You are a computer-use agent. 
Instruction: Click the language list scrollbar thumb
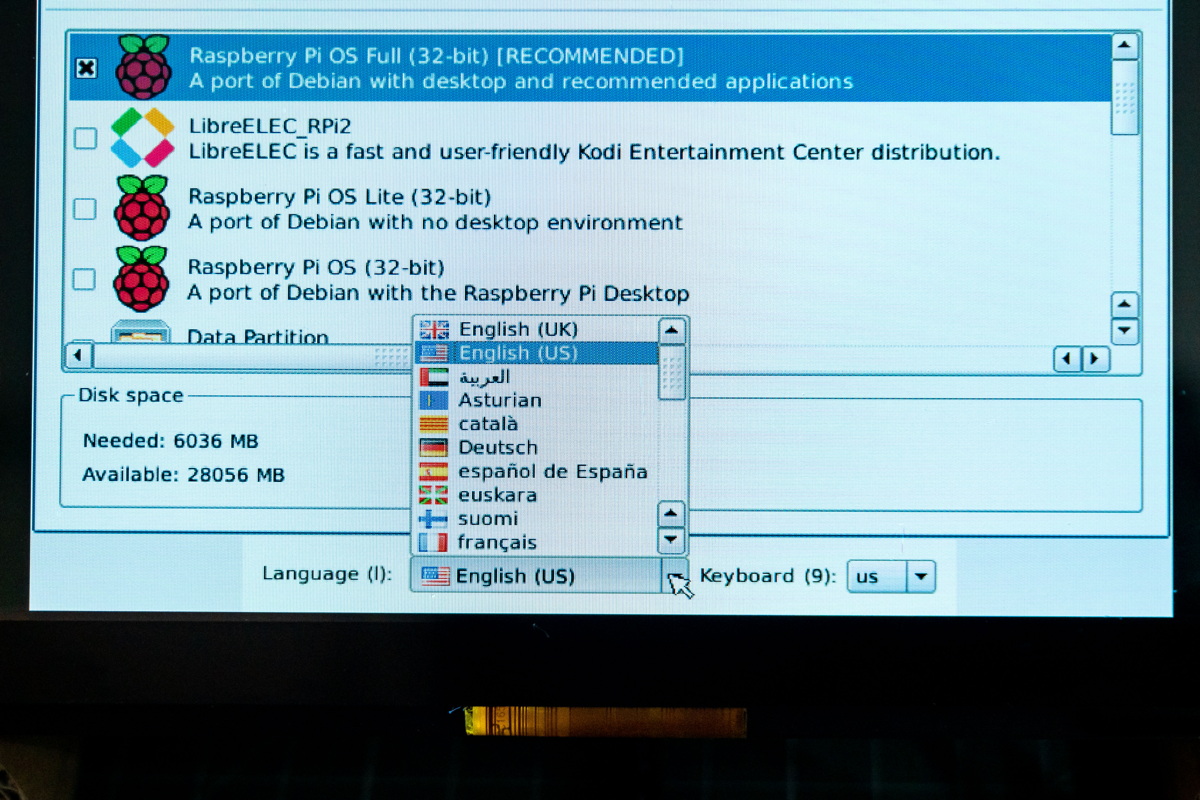click(672, 372)
